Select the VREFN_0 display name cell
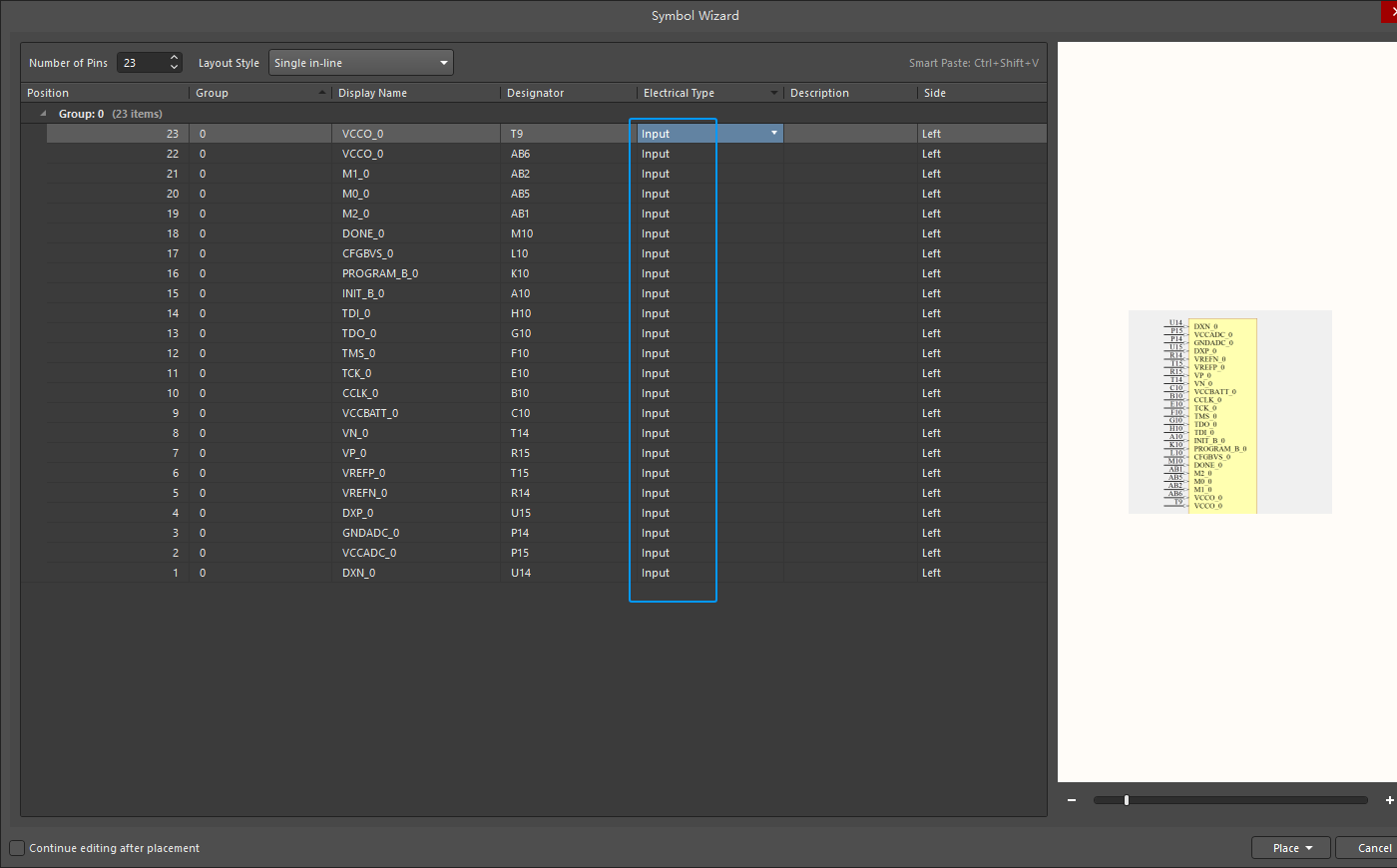Screen dimensions: 1397x868 [416, 493]
